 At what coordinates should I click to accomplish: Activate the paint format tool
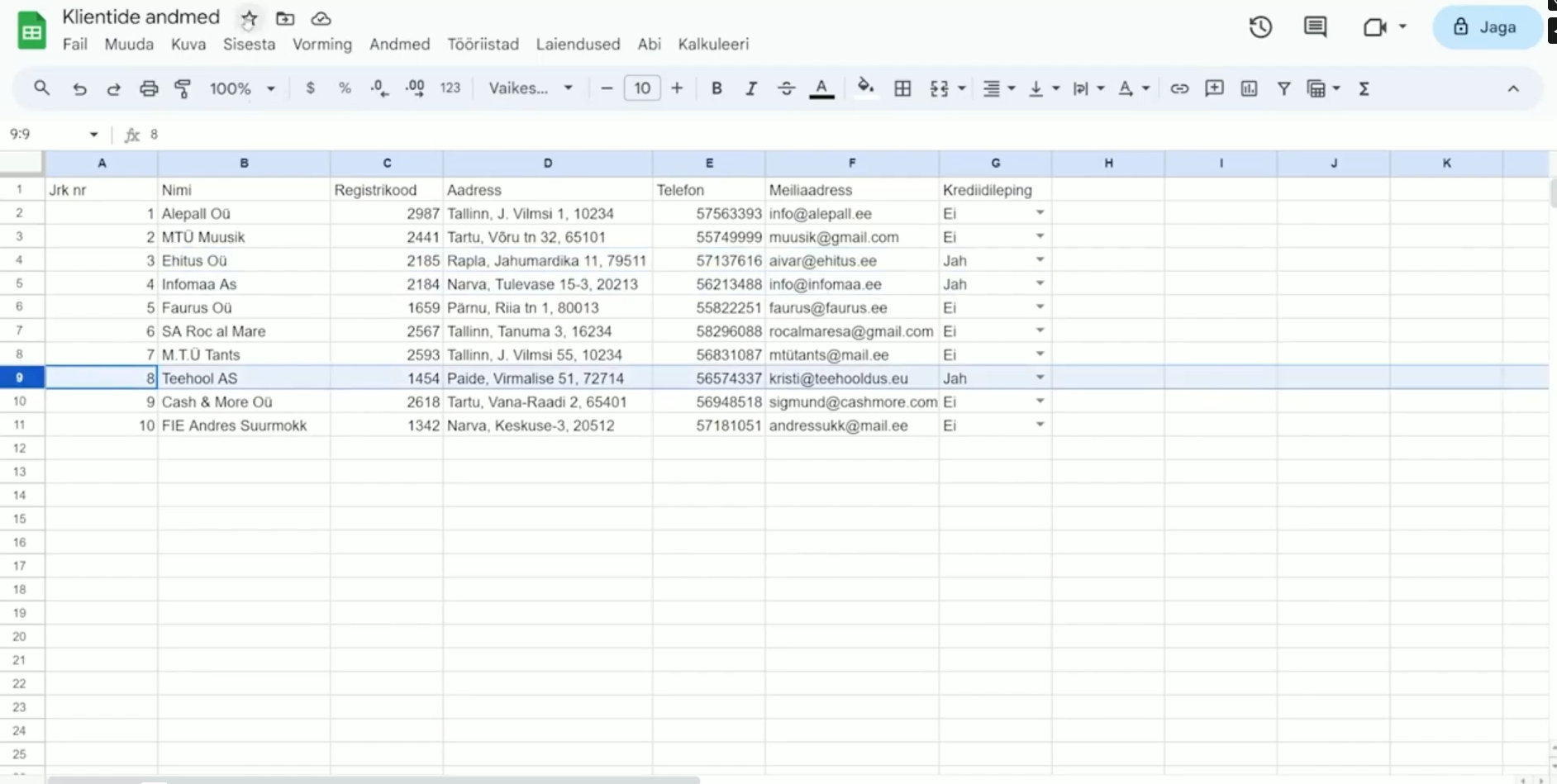coord(183,88)
